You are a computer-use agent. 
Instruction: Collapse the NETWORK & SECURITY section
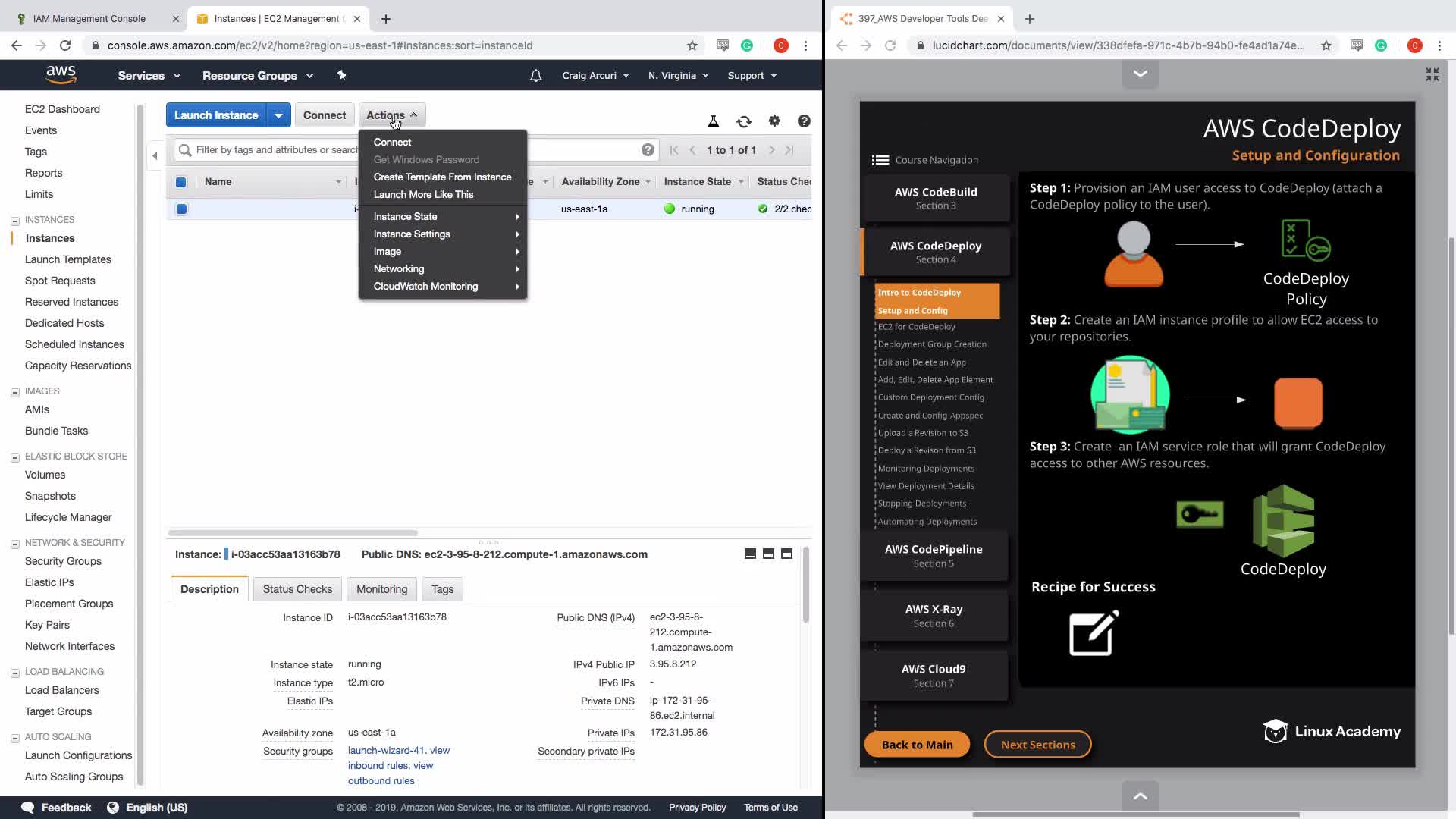click(15, 544)
